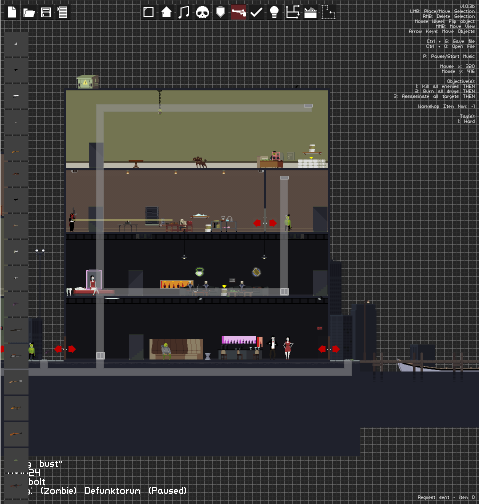Open the folder file icon

point(29,12)
